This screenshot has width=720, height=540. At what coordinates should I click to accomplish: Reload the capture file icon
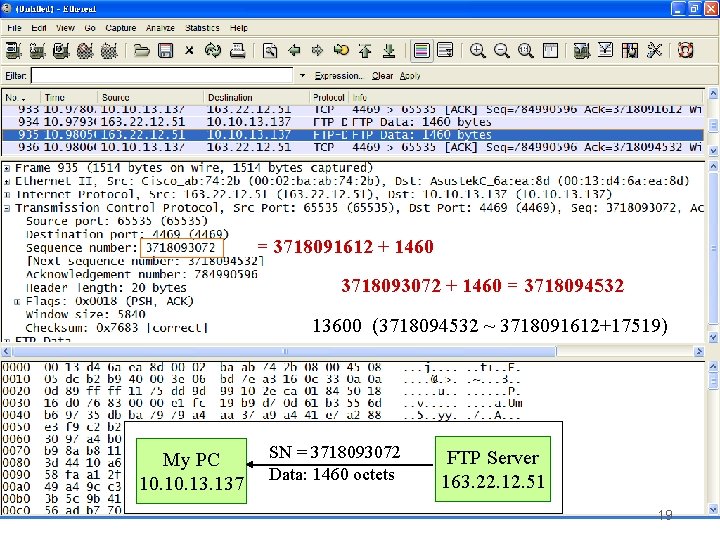(x=213, y=50)
